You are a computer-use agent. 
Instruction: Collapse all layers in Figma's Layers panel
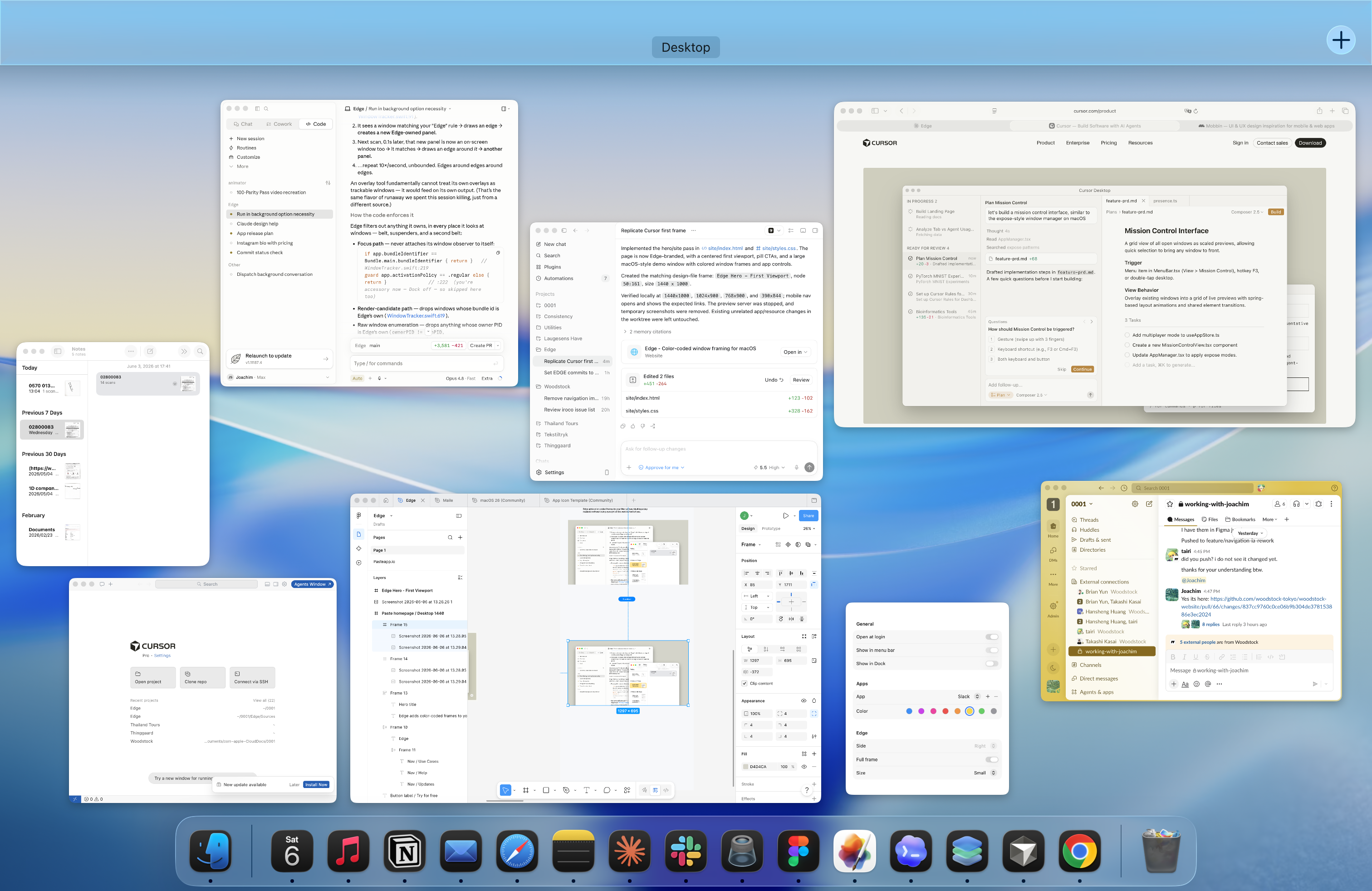(x=460, y=578)
